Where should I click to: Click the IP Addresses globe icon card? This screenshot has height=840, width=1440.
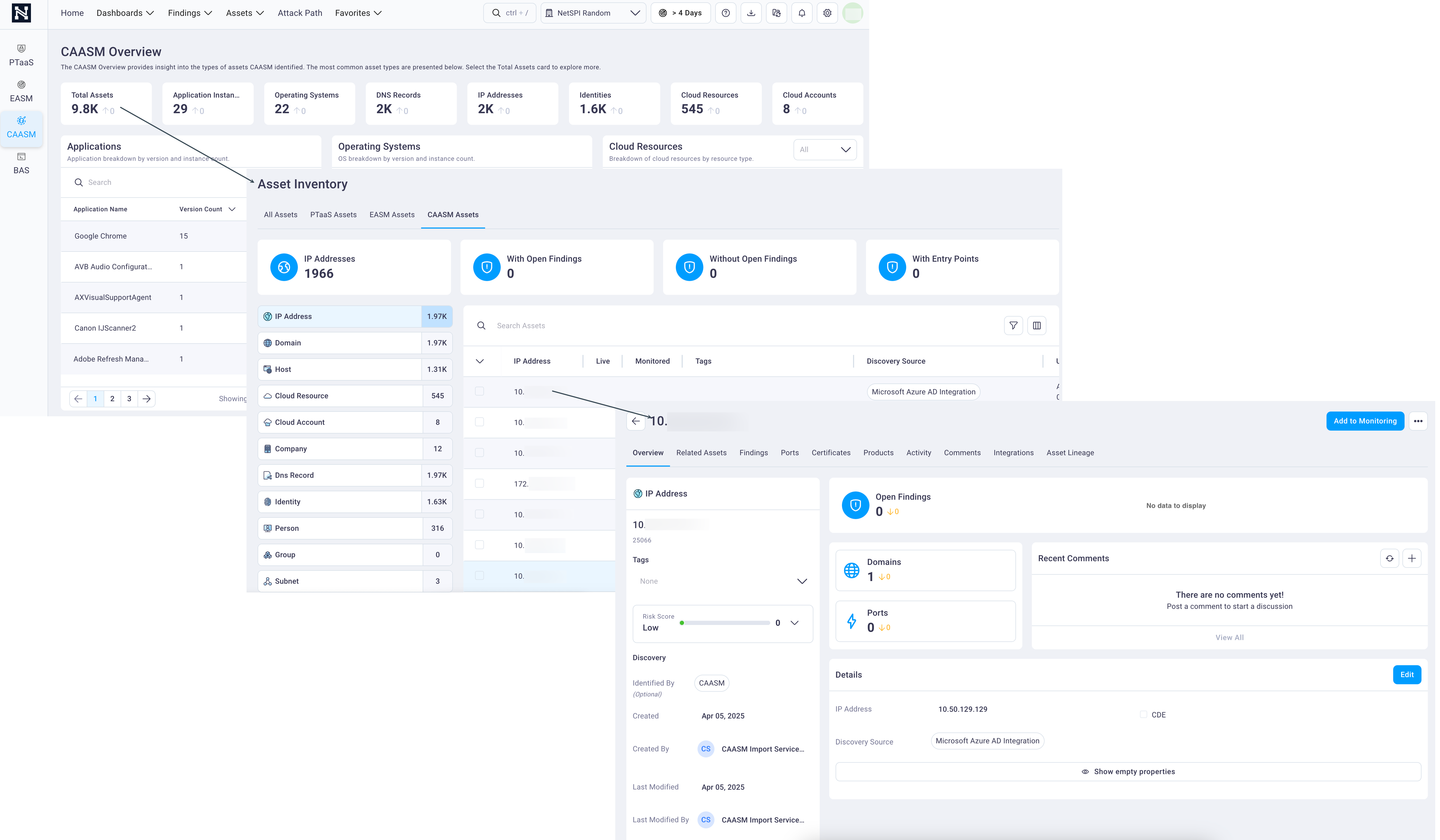(284, 267)
